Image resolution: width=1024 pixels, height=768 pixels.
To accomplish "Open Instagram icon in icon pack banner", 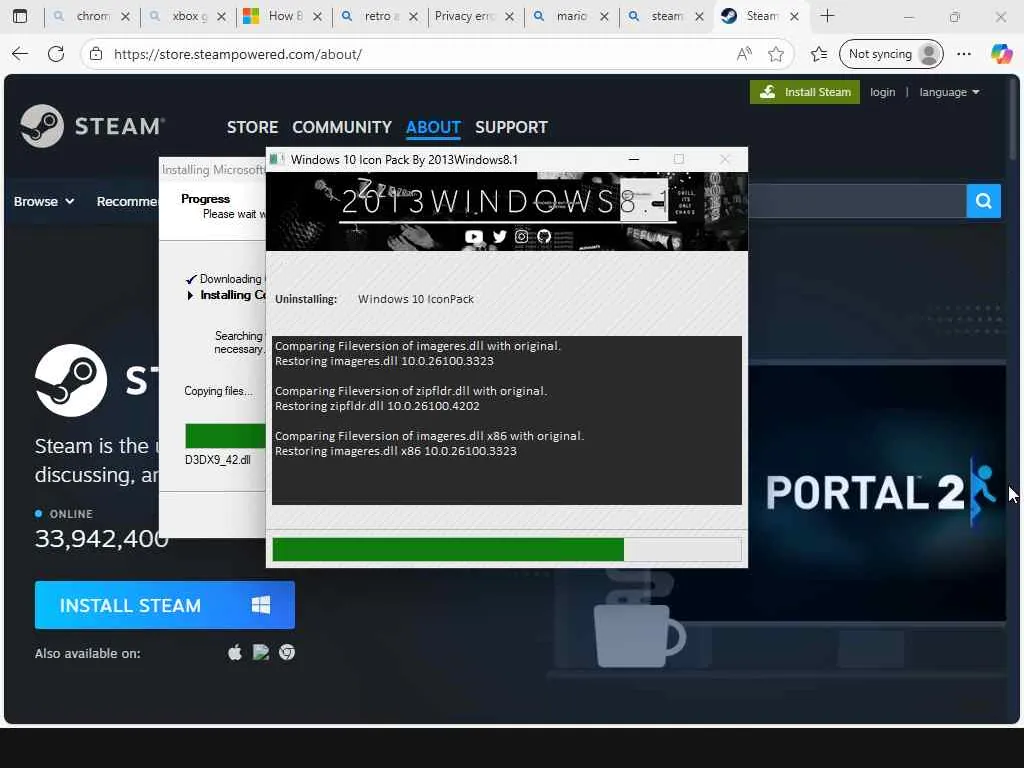I will [x=521, y=236].
